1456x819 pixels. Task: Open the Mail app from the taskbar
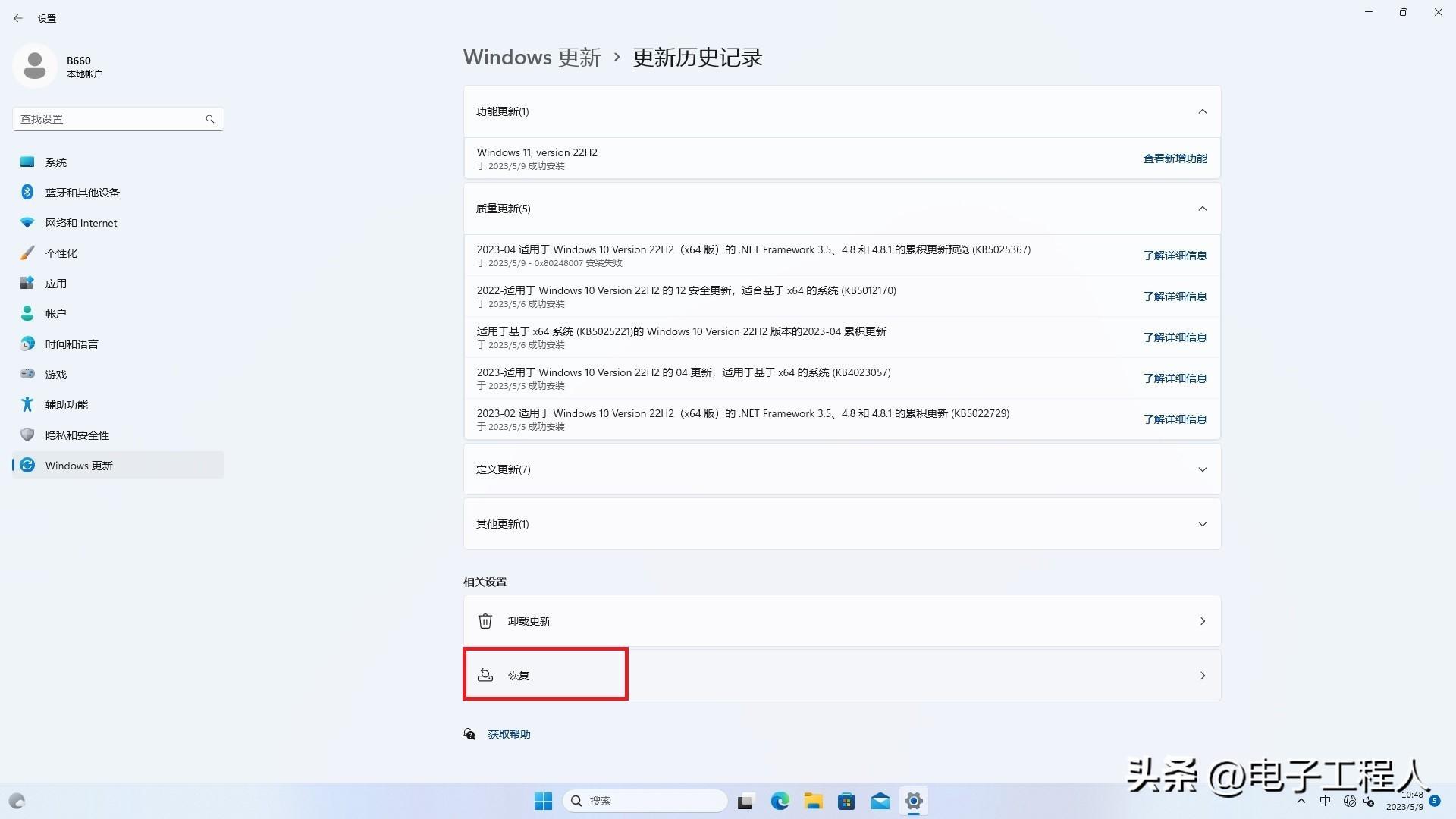pos(880,801)
